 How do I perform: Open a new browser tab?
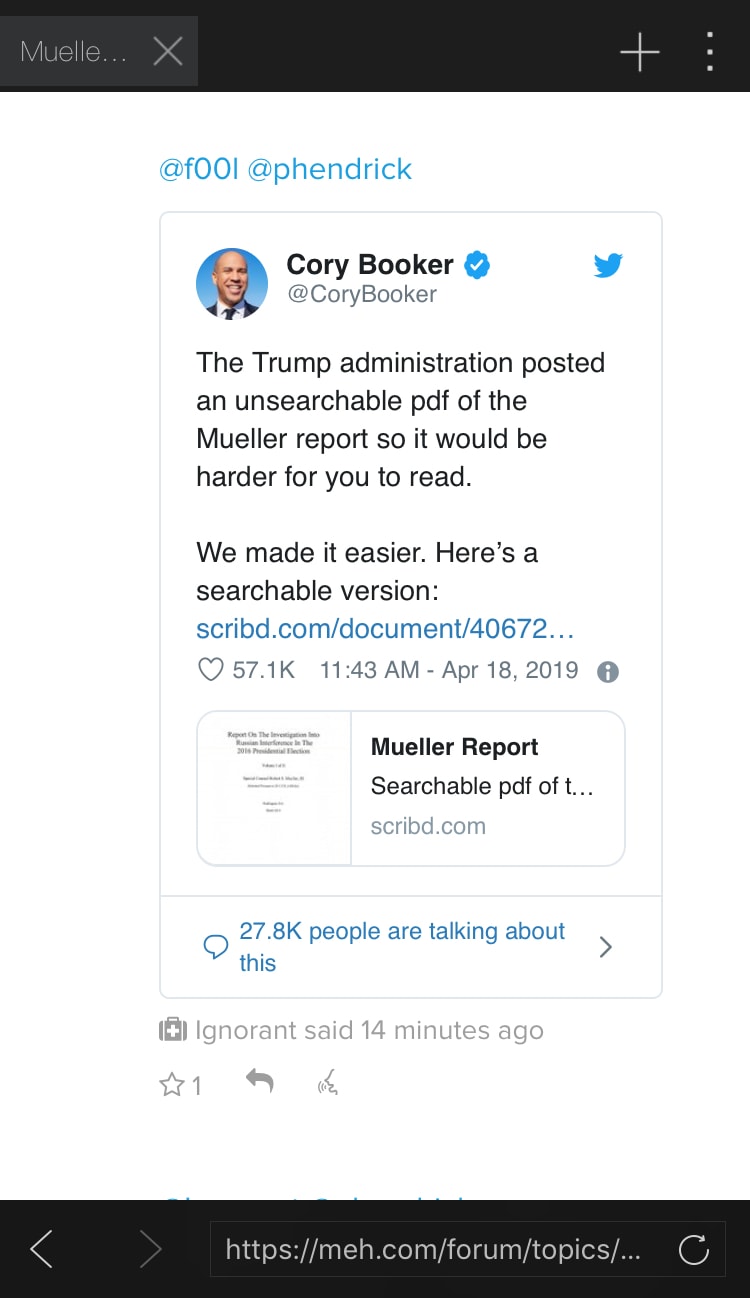pyautogui.click(x=639, y=51)
